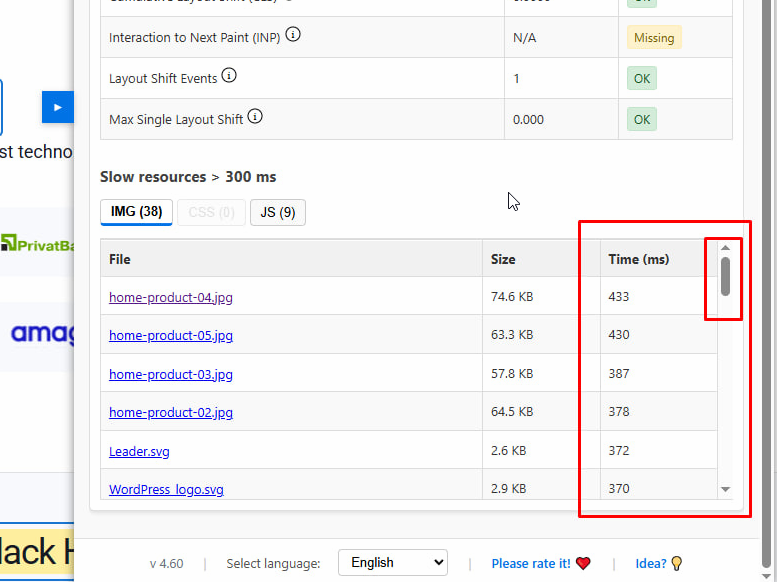Viewport: 777px width, 582px height.
Task: Click the PrivatBank logo on the page
Action: point(37,243)
